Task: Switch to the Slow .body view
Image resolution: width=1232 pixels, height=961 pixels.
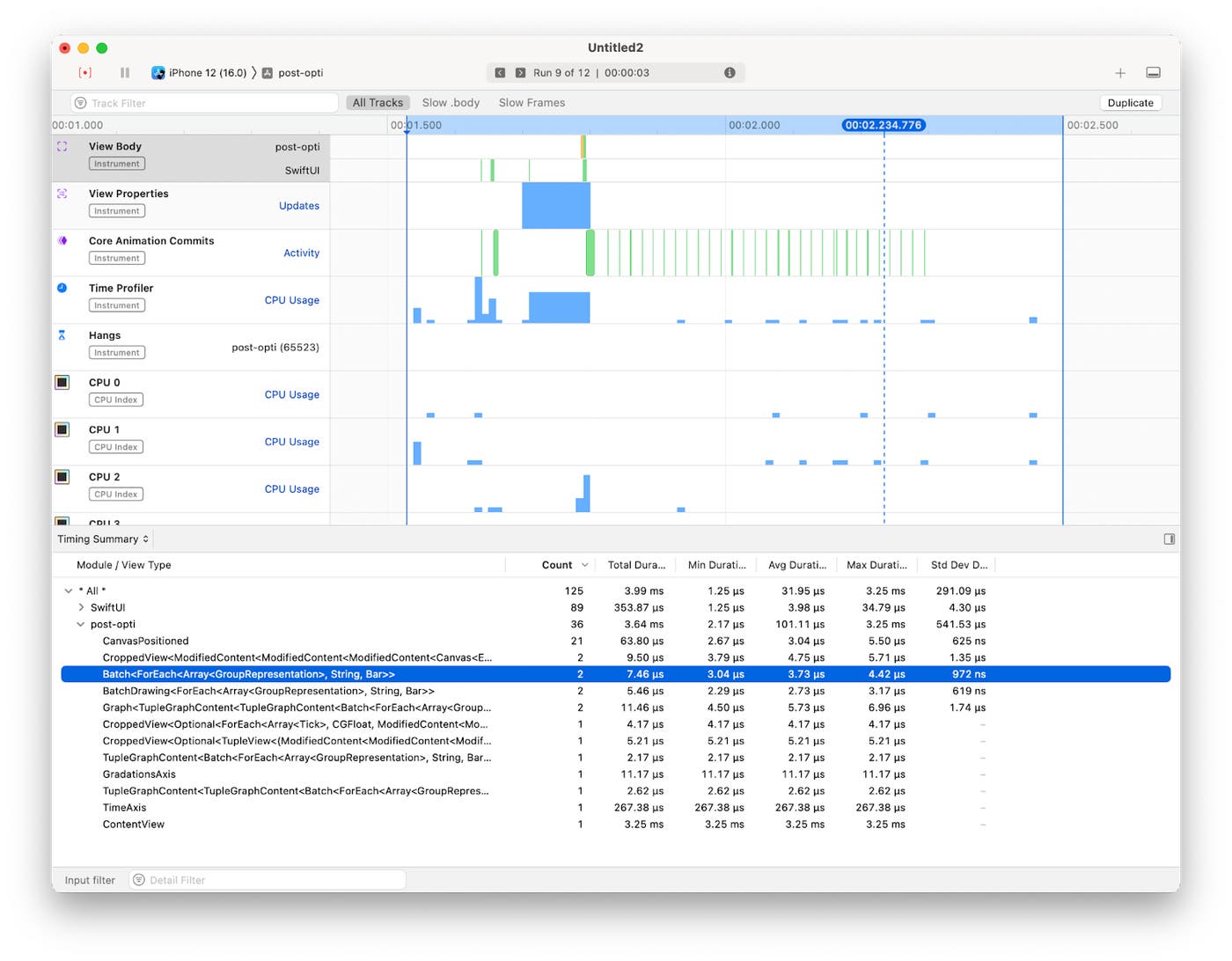Action: (x=451, y=102)
